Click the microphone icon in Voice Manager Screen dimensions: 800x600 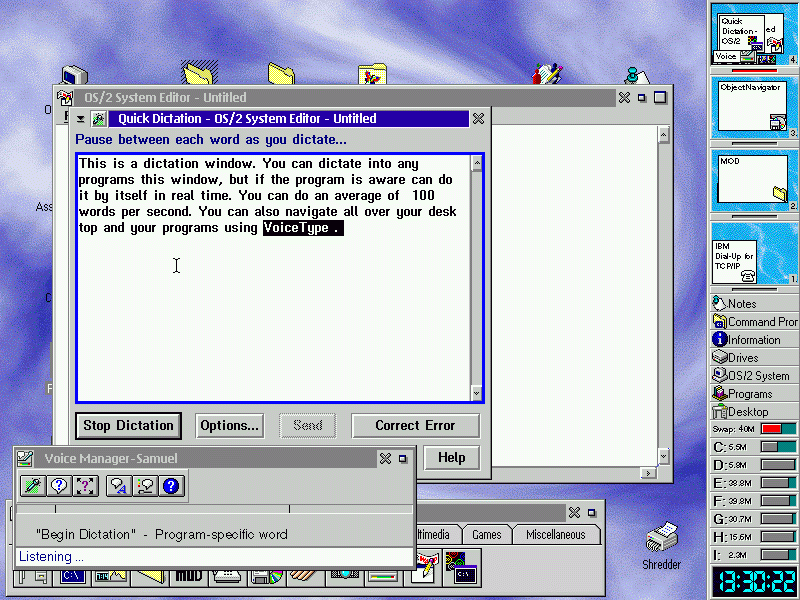pyautogui.click(x=33, y=486)
